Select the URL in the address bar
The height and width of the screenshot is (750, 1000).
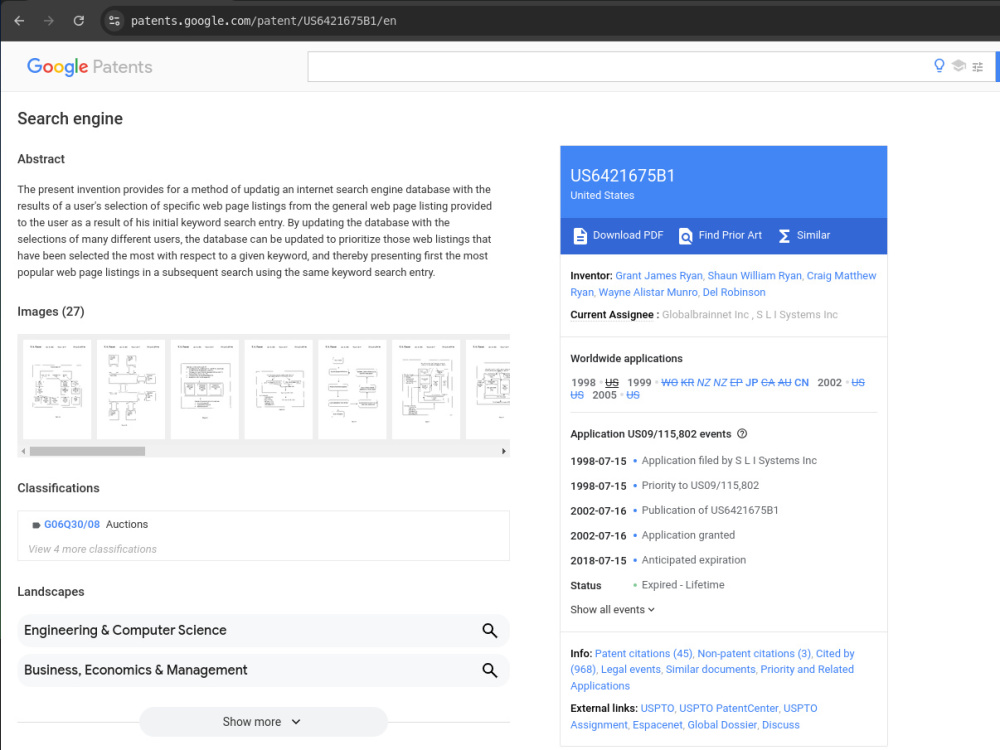(x=263, y=21)
